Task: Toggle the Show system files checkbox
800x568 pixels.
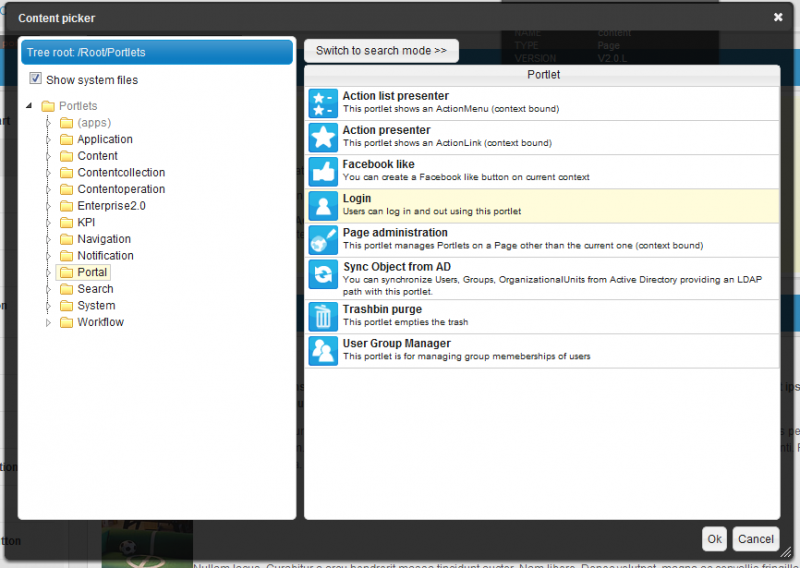Action: point(35,79)
